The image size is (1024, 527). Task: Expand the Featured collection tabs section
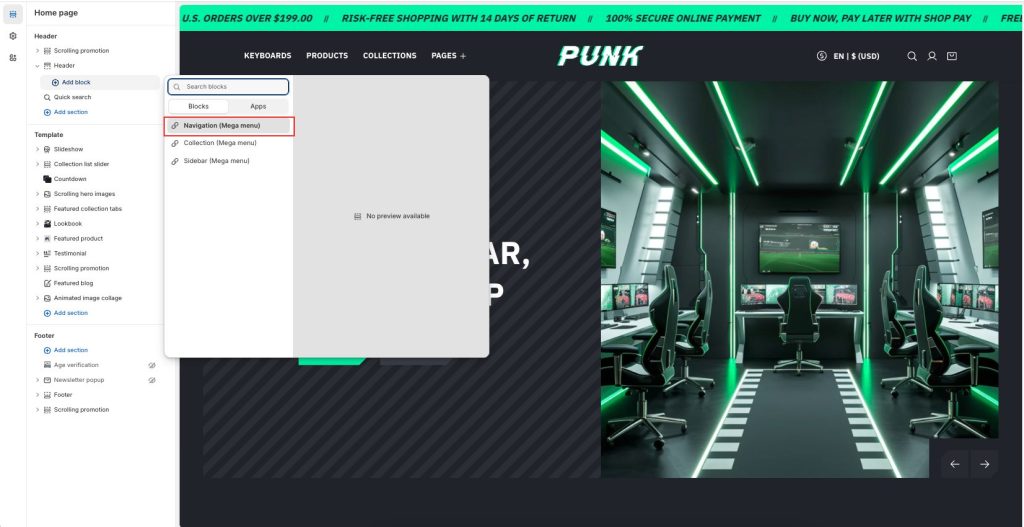pyautogui.click(x=37, y=209)
